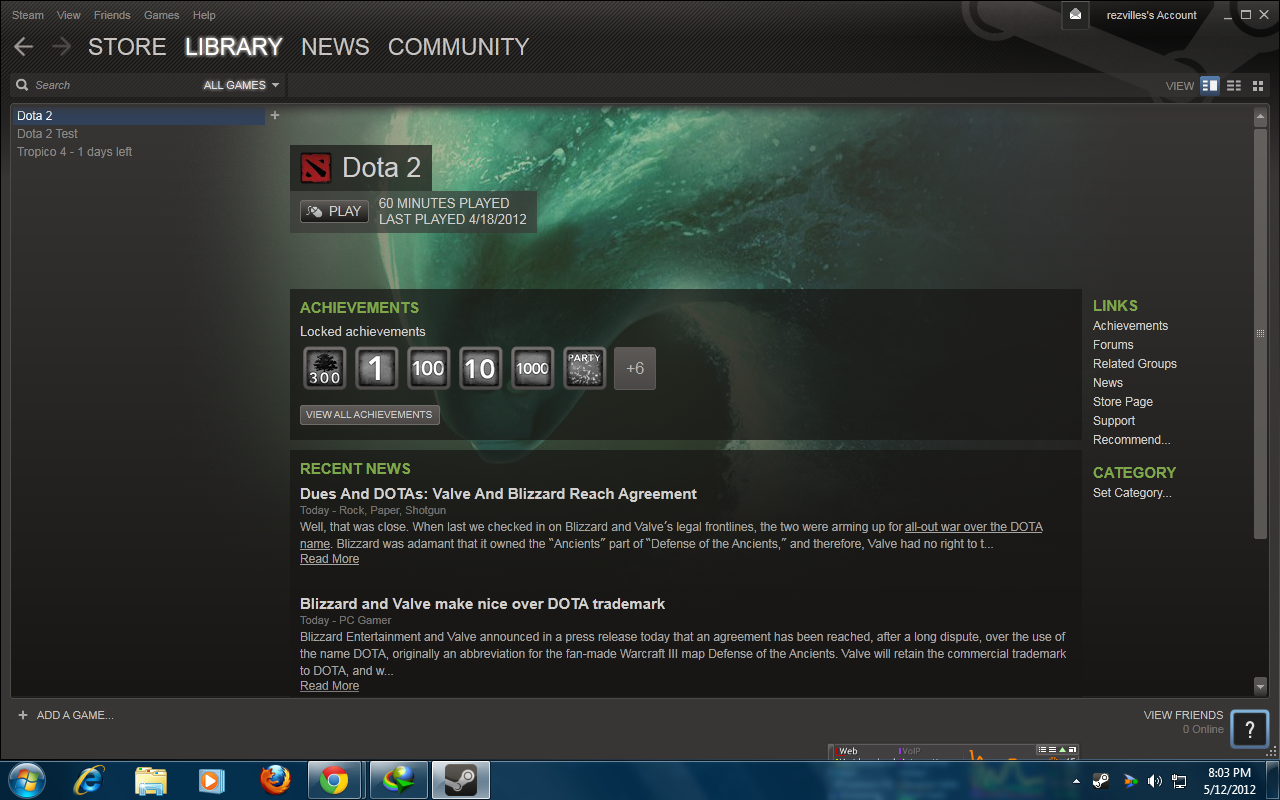Select Dota 2 Test in the games list
The width and height of the screenshot is (1280, 800).
[47, 134]
